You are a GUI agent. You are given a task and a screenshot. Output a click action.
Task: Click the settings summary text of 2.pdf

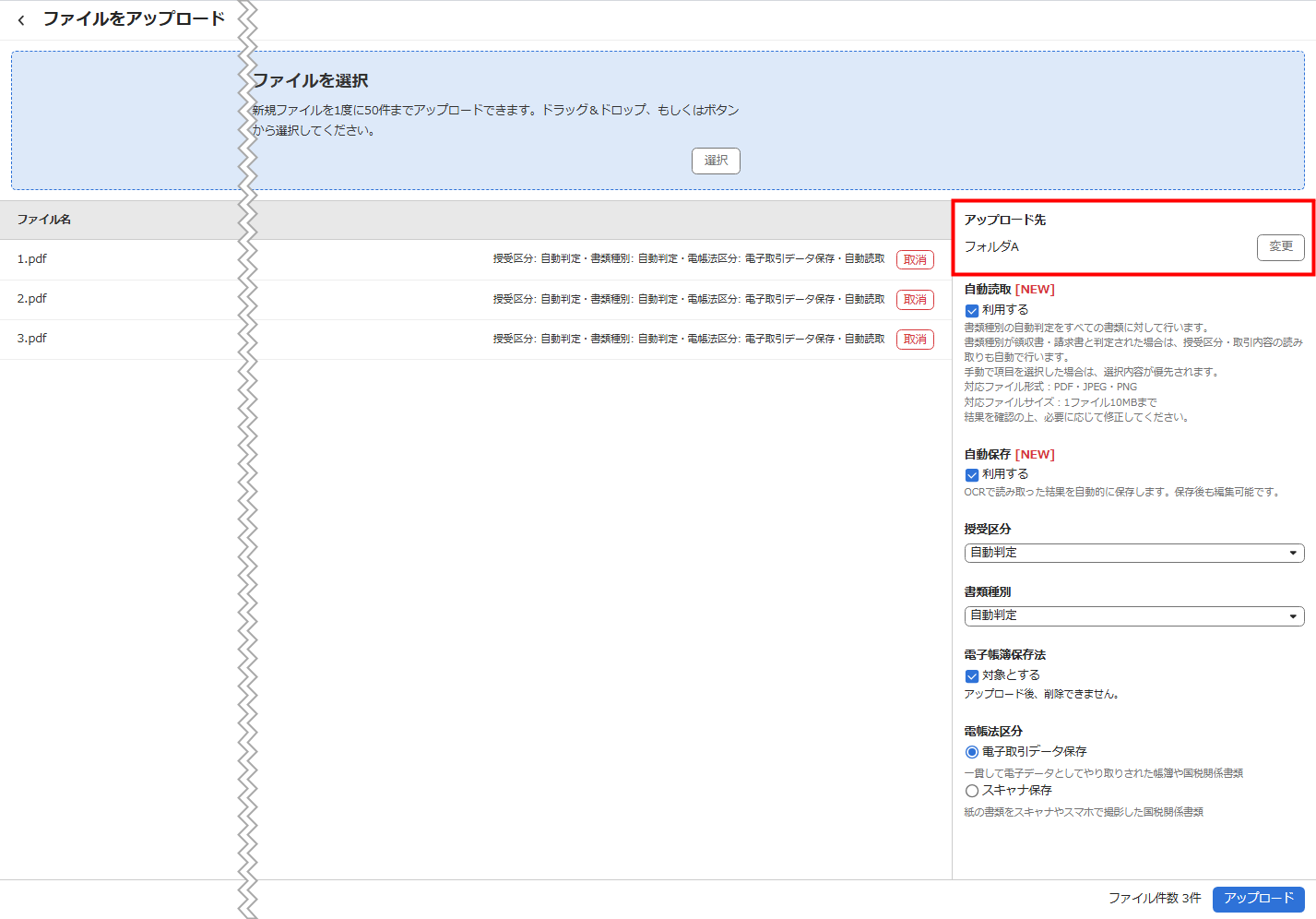click(689, 299)
